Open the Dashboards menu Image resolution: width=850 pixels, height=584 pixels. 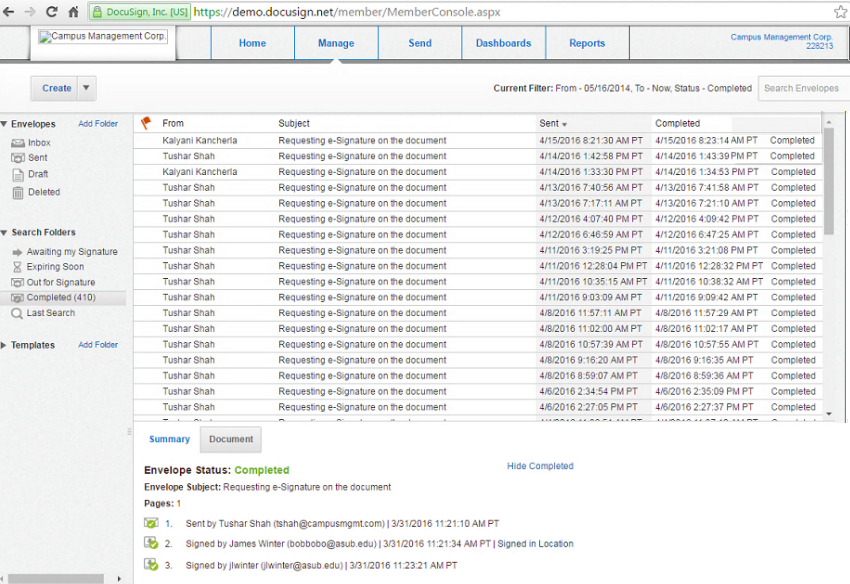(503, 43)
